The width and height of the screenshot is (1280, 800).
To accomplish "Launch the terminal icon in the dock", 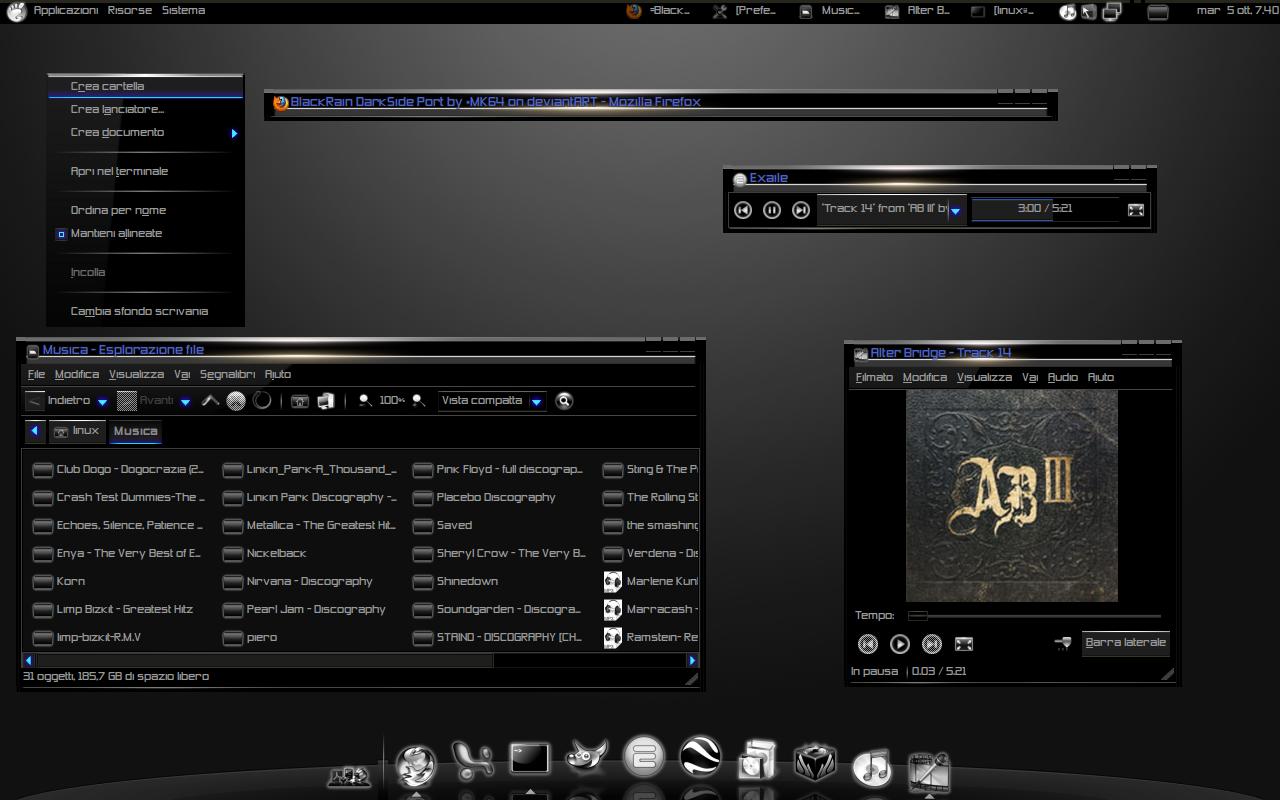I will (x=530, y=759).
